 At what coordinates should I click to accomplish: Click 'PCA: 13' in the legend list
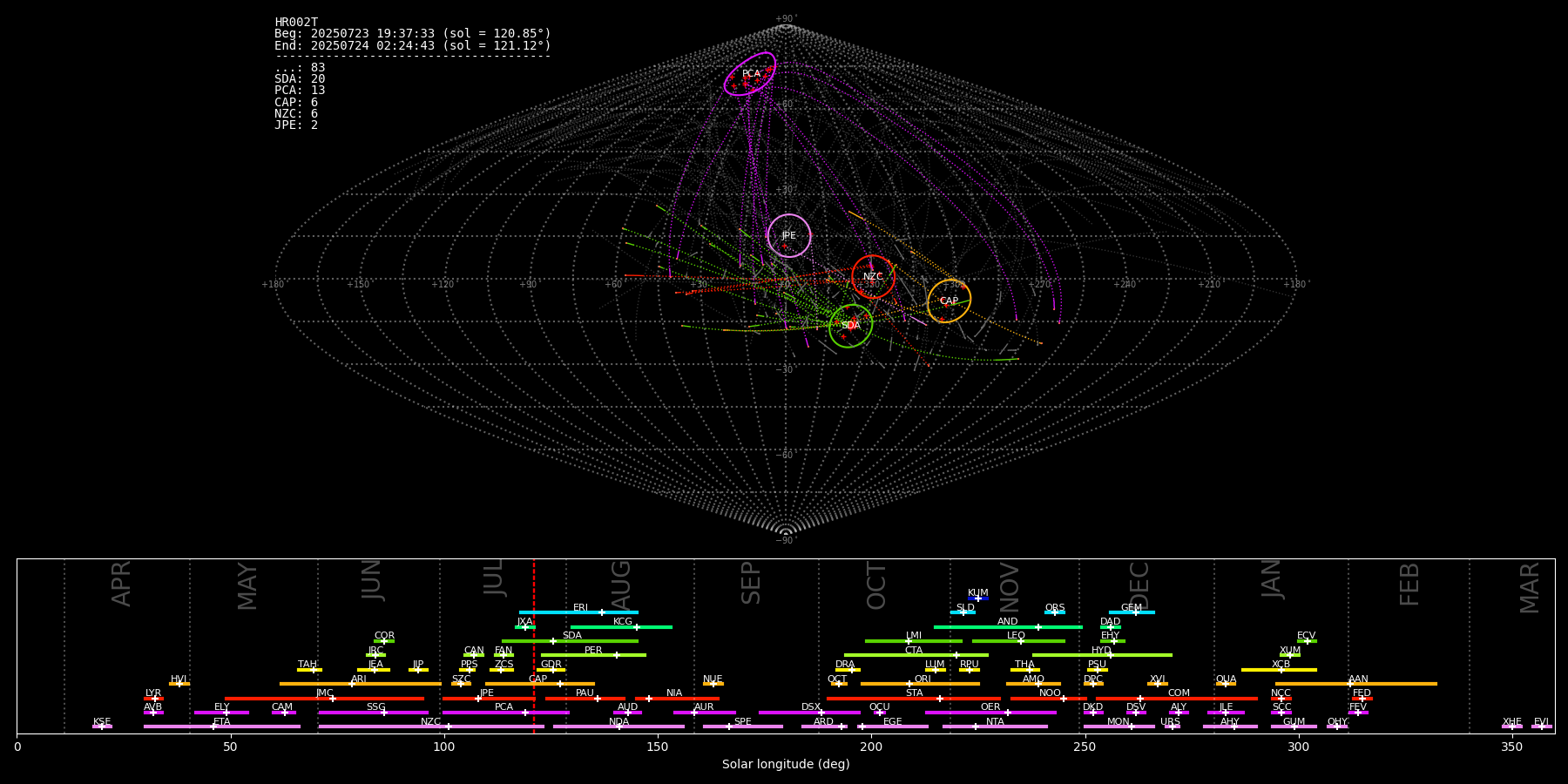tap(300, 91)
